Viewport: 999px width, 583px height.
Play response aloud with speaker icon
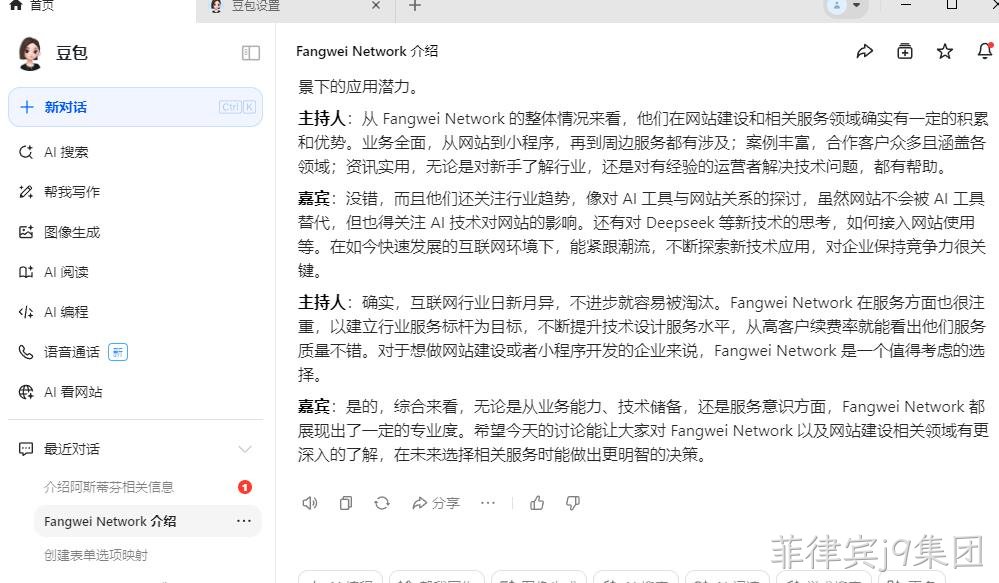(x=310, y=503)
